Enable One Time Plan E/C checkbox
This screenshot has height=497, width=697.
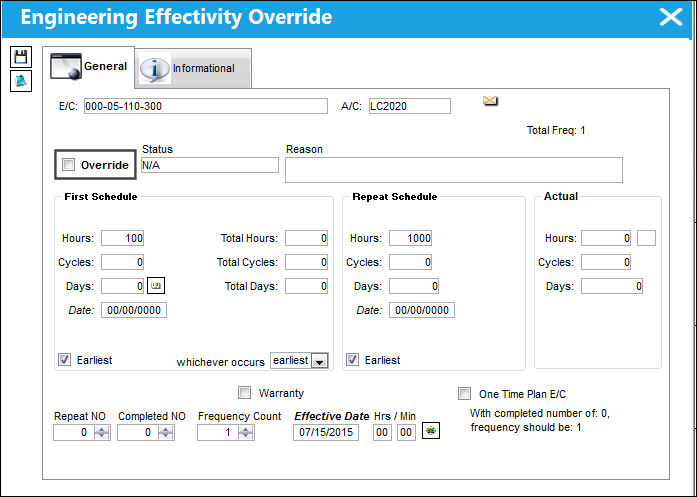click(x=465, y=393)
